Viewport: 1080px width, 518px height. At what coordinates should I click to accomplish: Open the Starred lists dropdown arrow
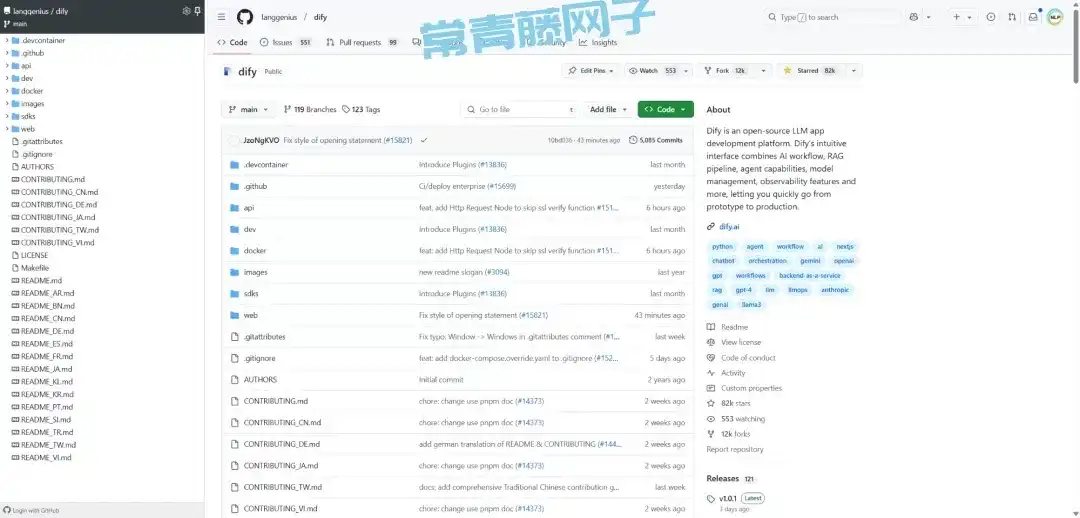[x=853, y=71]
